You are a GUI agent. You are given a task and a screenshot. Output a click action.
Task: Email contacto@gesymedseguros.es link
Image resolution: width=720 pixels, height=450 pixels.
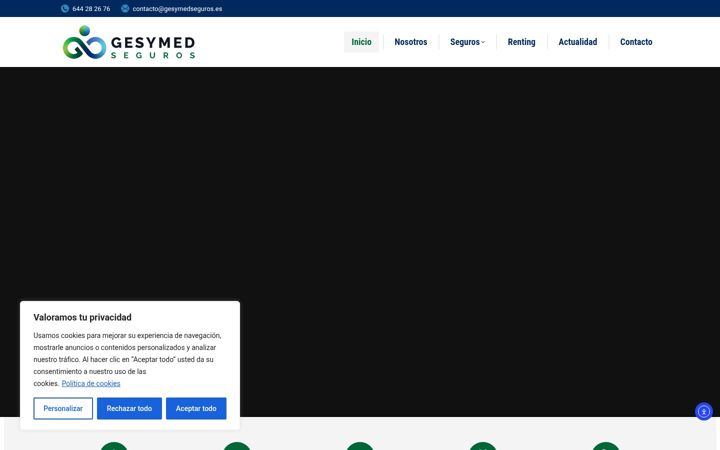(x=177, y=9)
